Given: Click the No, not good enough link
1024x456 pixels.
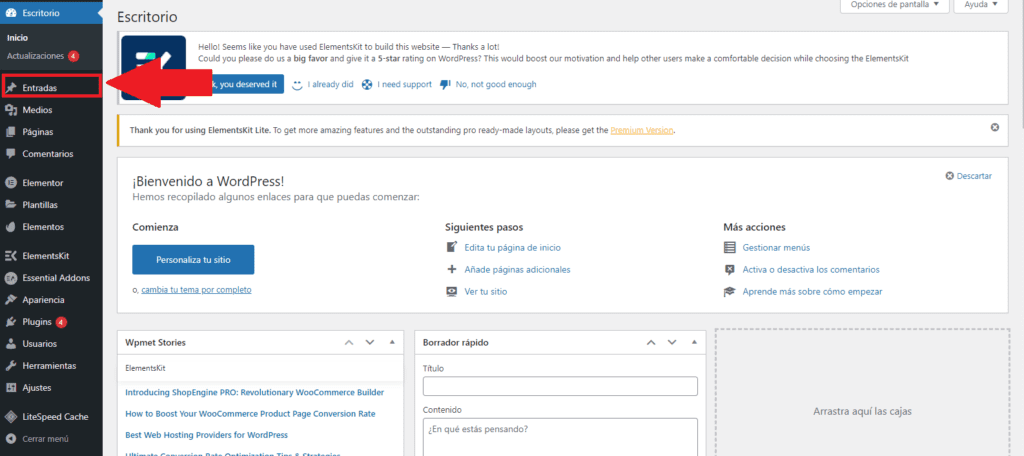Looking at the screenshot, I should pos(496,84).
